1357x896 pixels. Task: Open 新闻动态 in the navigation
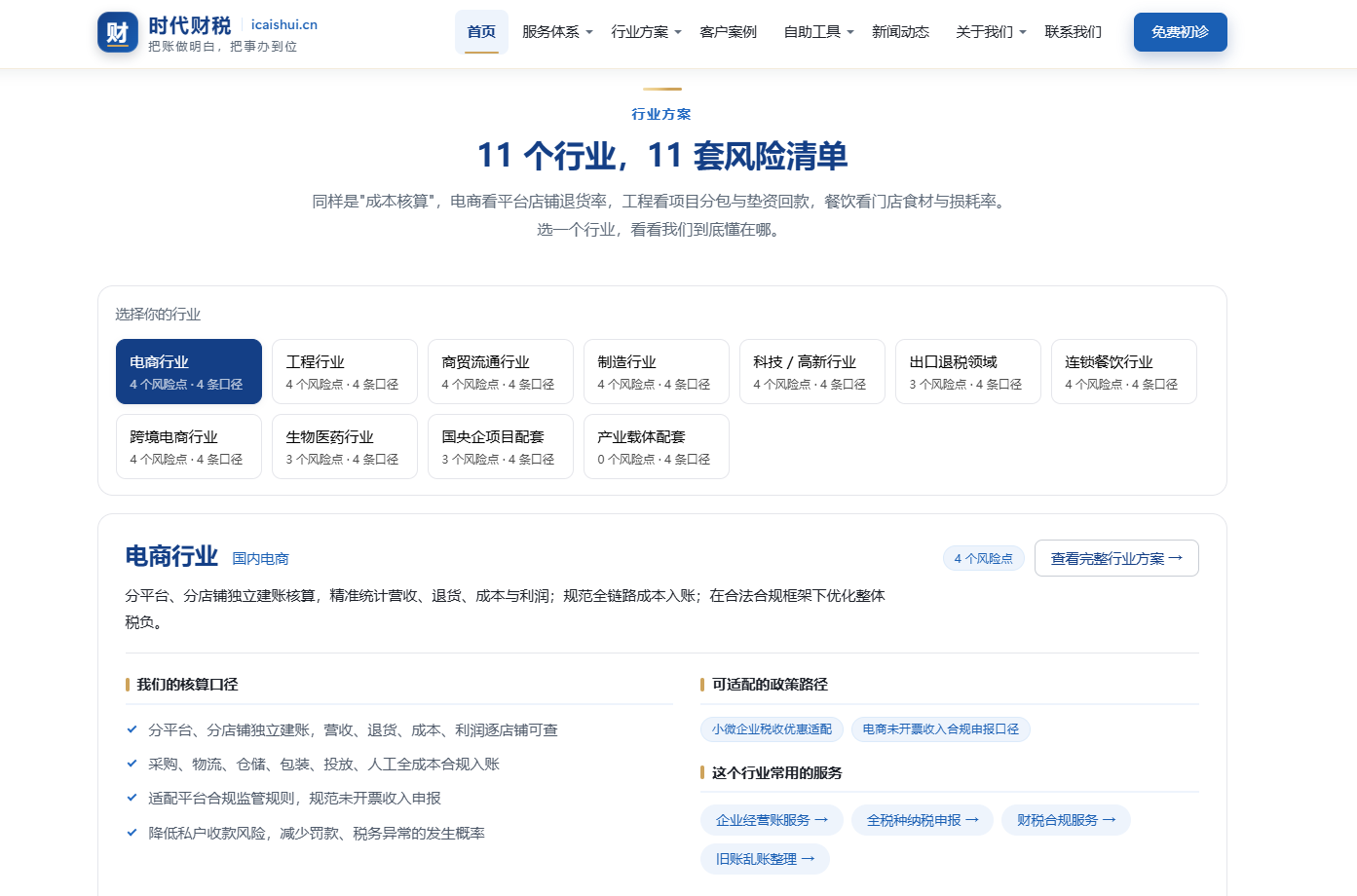901,32
